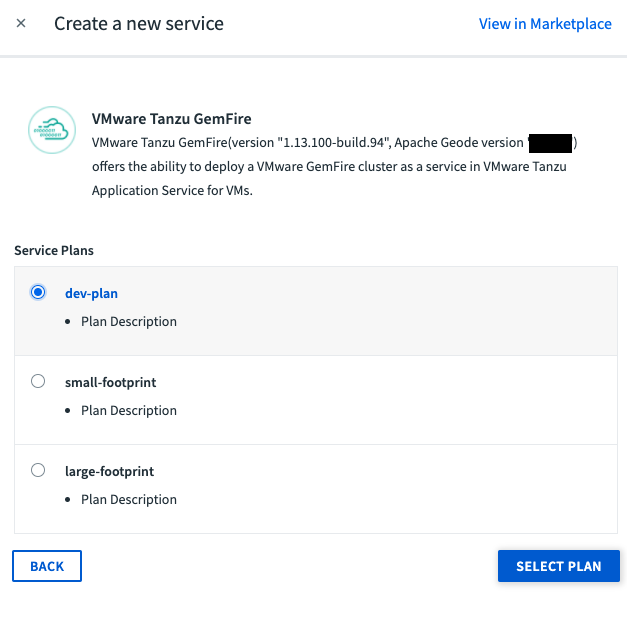Click the VMware Tanzu GemFire cloud logo
This screenshot has width=627, height=626.
pyautogui.click(x=52, y=127)
